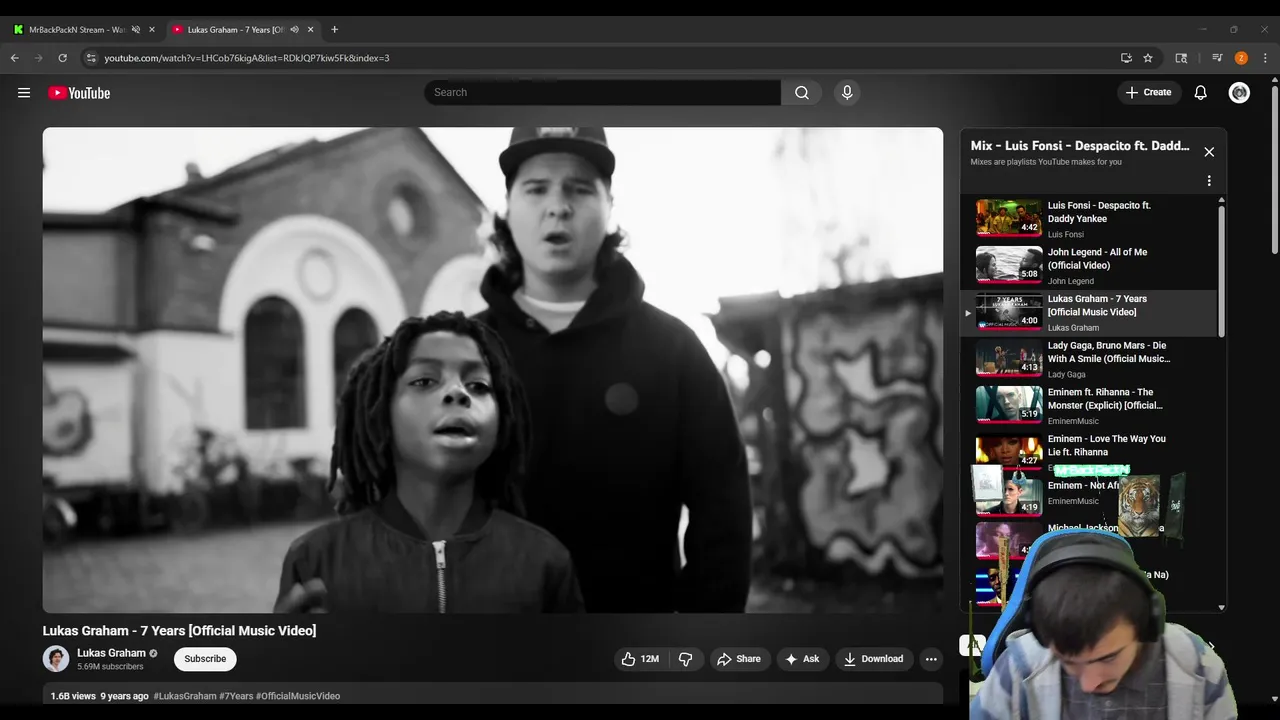Open more actions ellipsis under video
This screenshot has width=1280, height=720.
(x=931, y=659)
